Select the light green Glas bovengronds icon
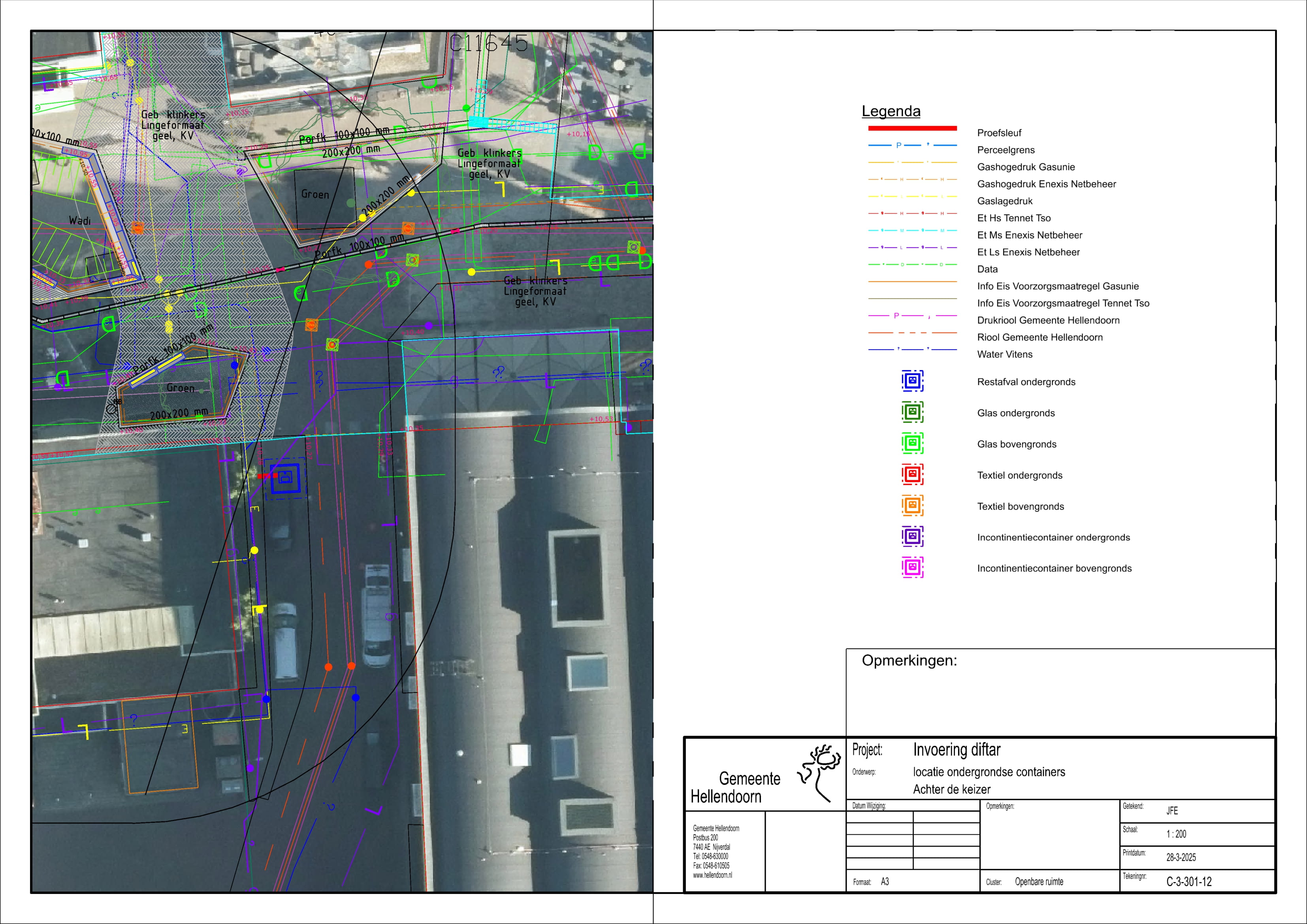The image size is (1307, 924). coord(912,444)
